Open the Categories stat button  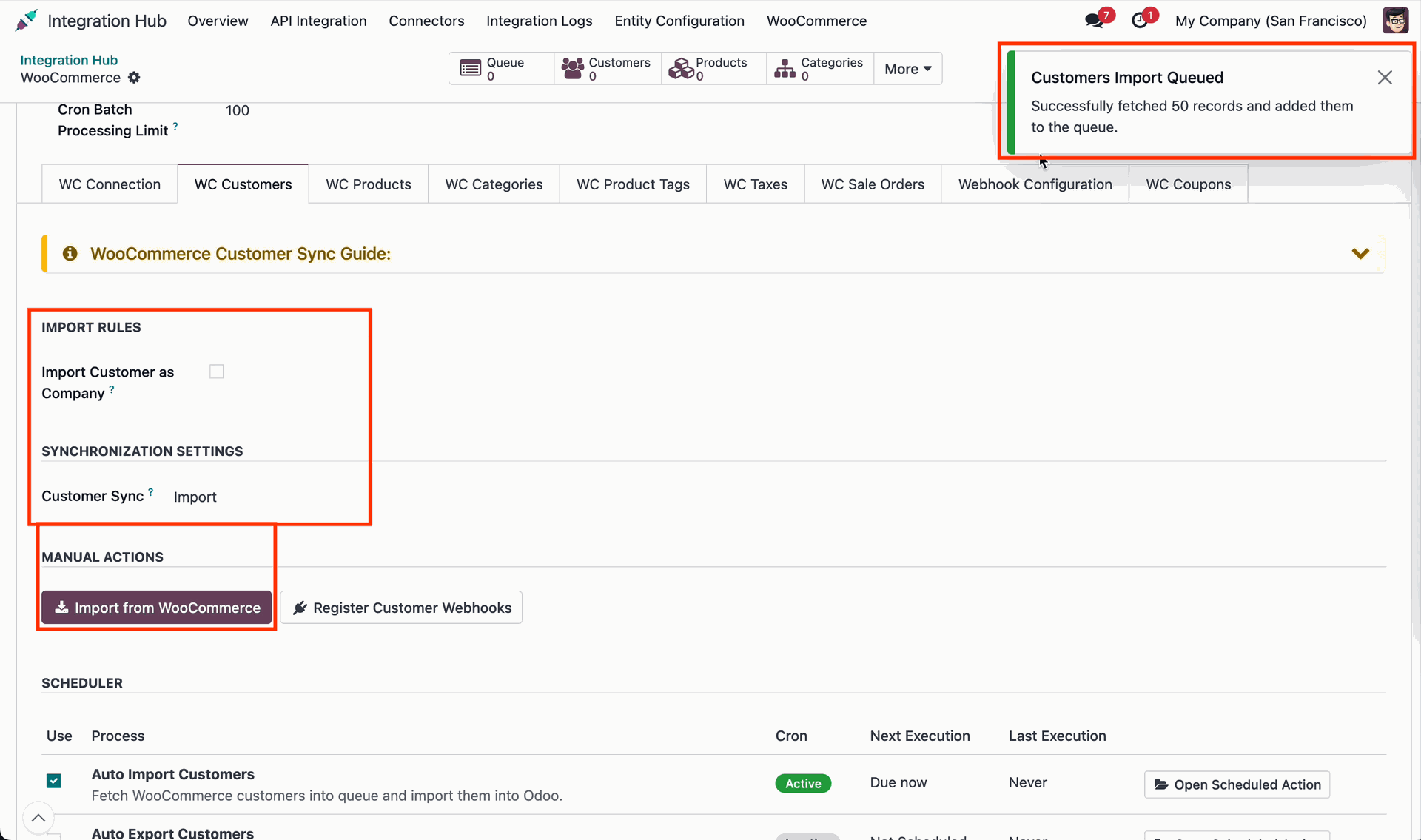point(820,69)
